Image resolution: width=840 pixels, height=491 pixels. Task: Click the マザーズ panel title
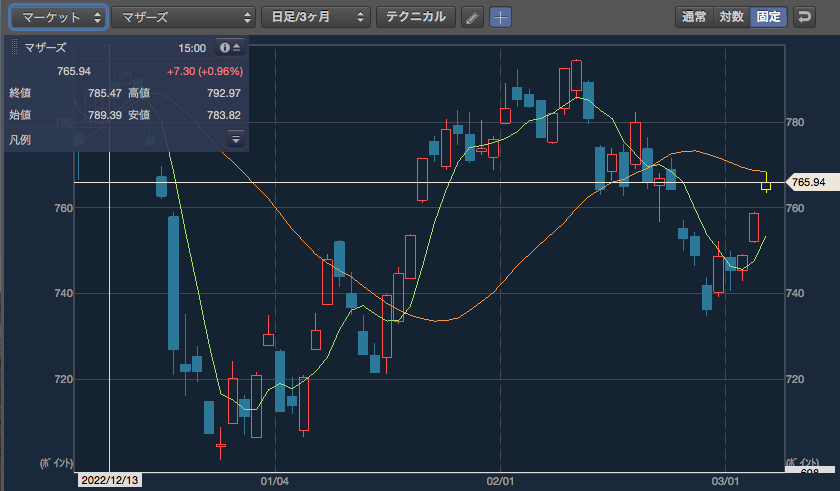(46, 48)
